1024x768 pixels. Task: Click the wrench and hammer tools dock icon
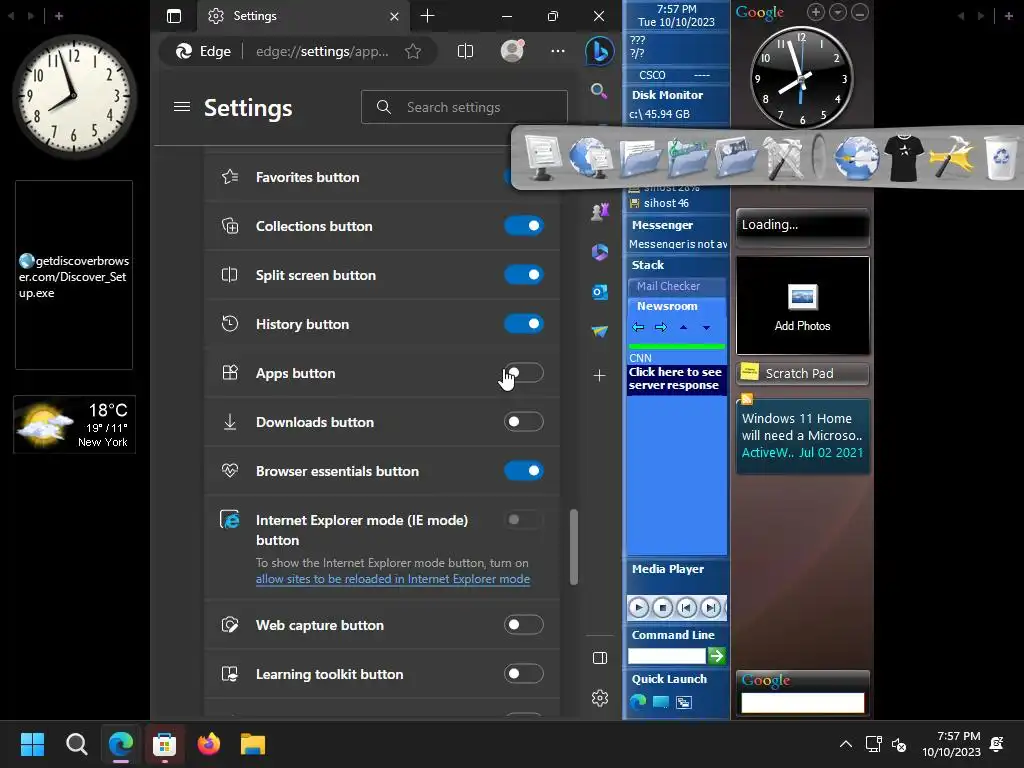[784, 158]
